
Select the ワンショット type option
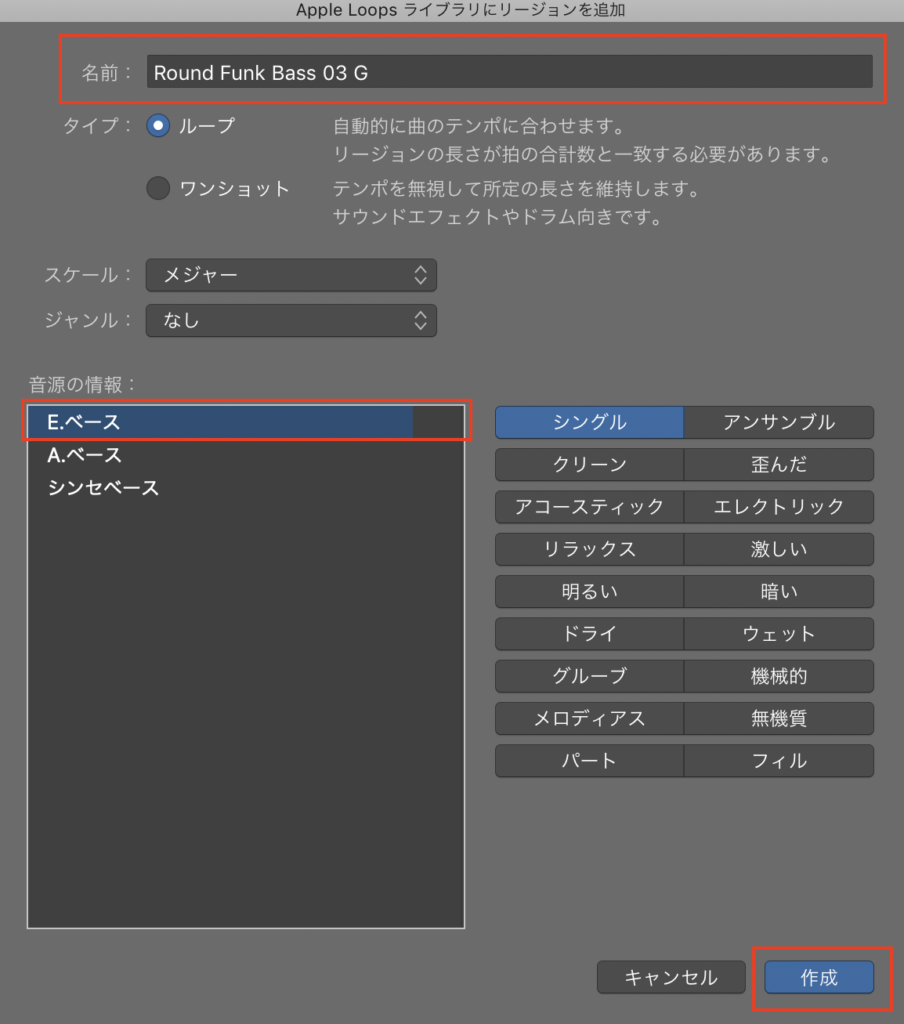tap(158, 187)
